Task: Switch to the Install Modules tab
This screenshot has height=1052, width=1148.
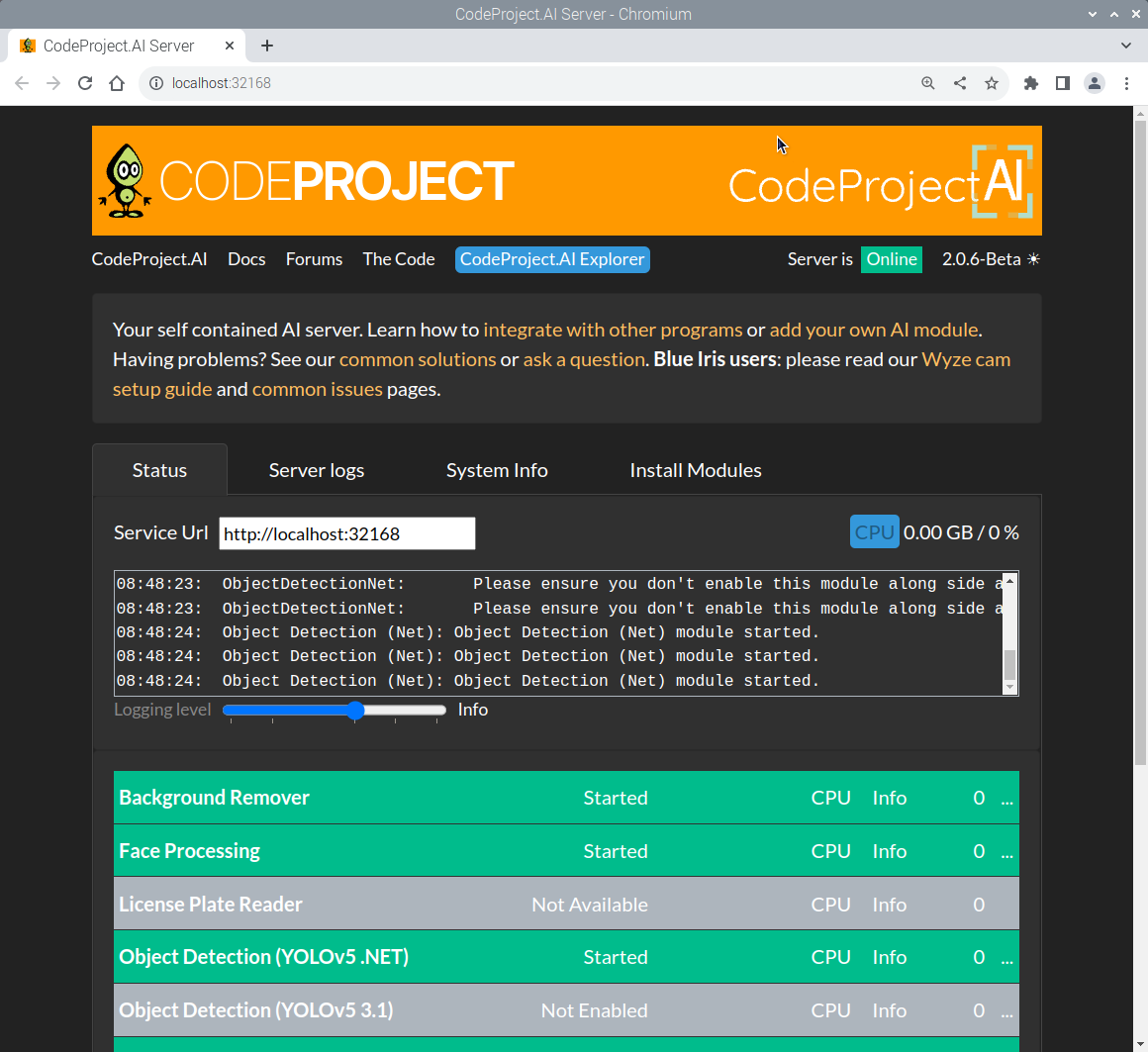Action: click(x=696, y=470)
